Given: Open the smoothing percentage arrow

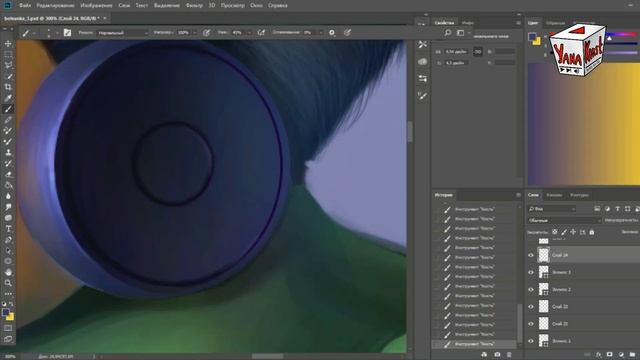Looking at the screenshot, I should click(321, 33).
